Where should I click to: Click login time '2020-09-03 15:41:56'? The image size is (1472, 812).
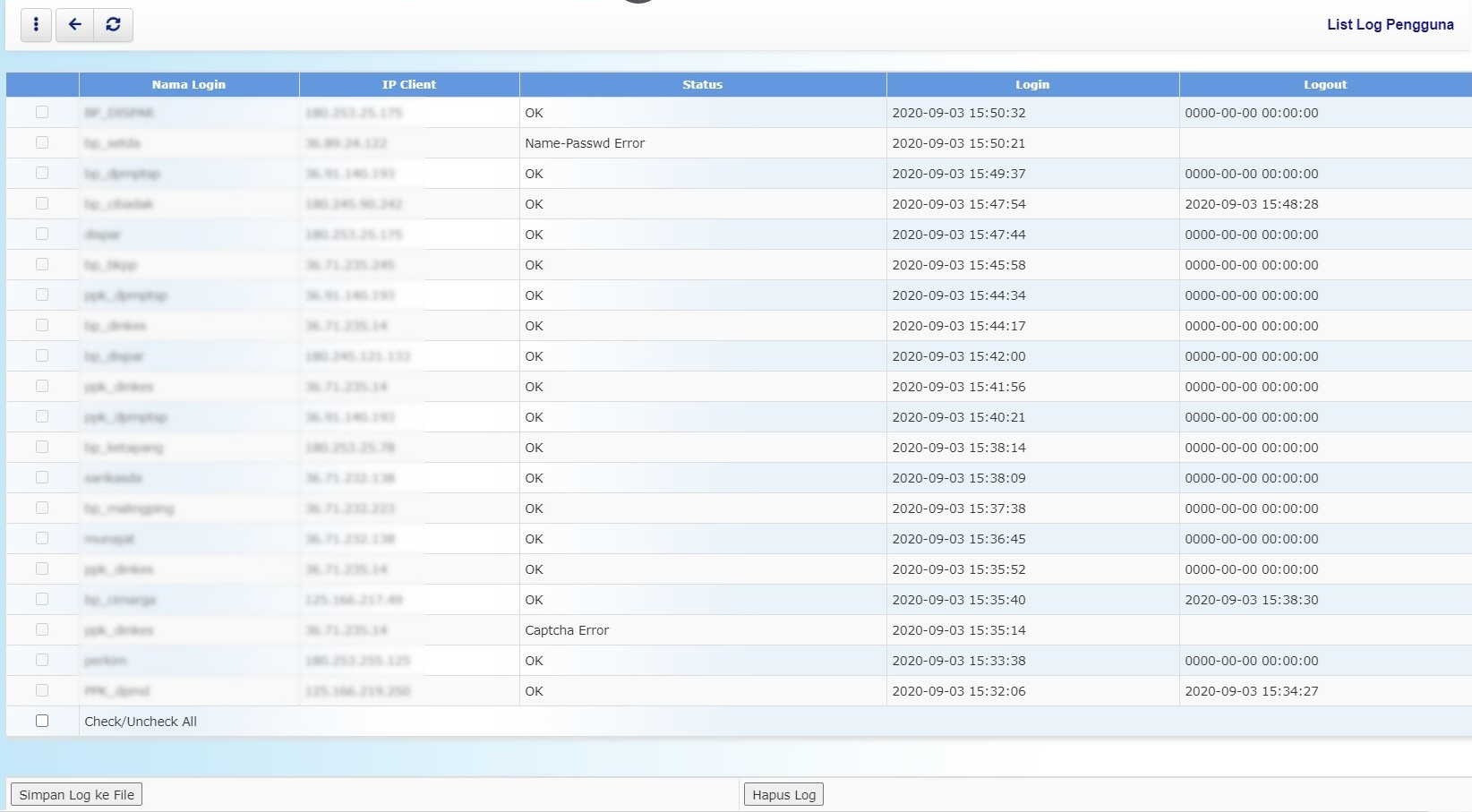959,387
